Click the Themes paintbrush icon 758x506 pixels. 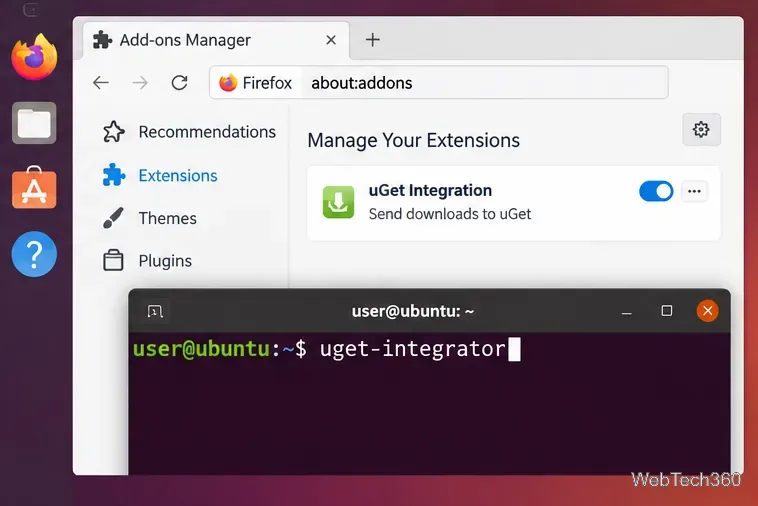pos(114,218)
